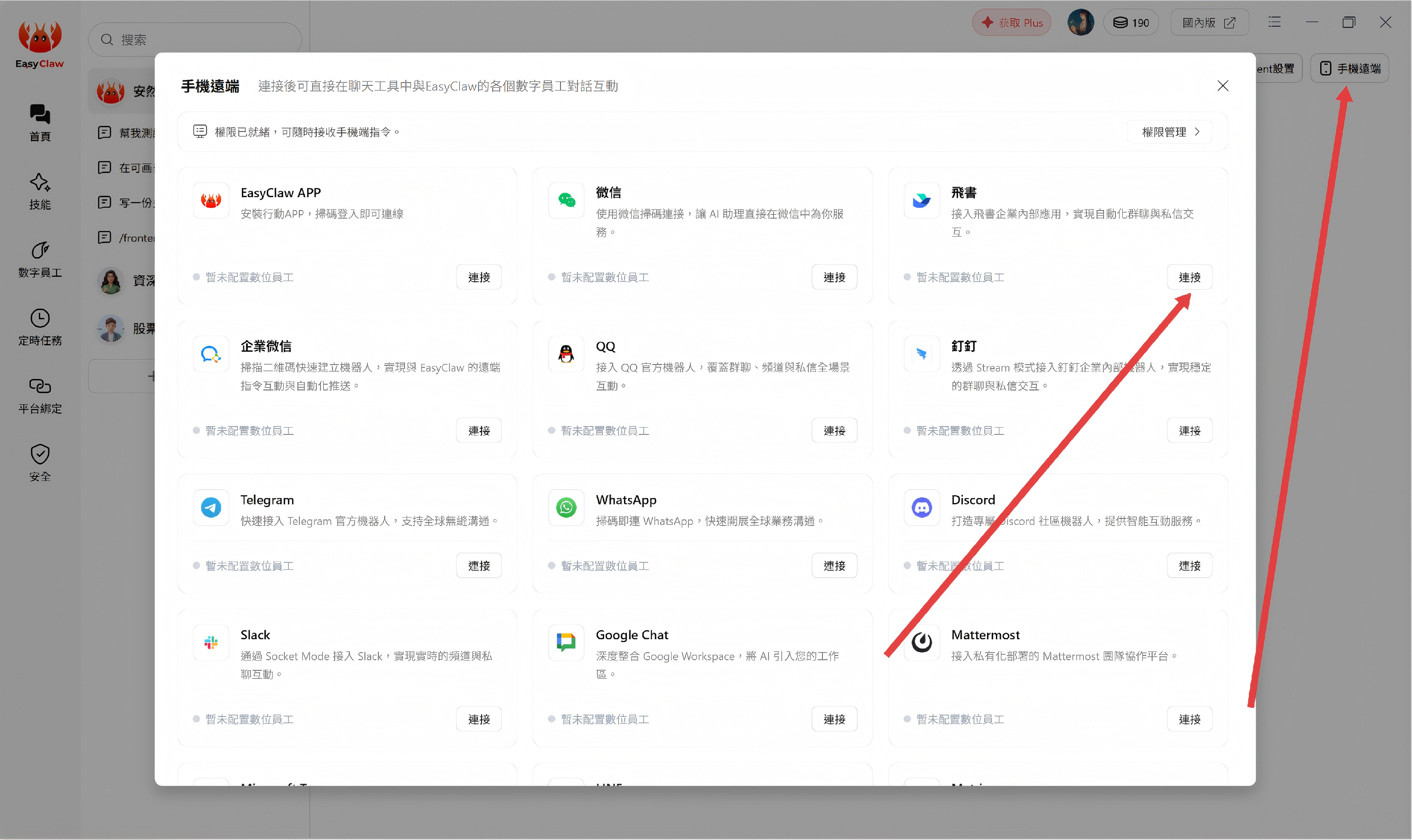1412x840 pixels.
Task: Open 安全 security in the sidebar
Action: 40,463
